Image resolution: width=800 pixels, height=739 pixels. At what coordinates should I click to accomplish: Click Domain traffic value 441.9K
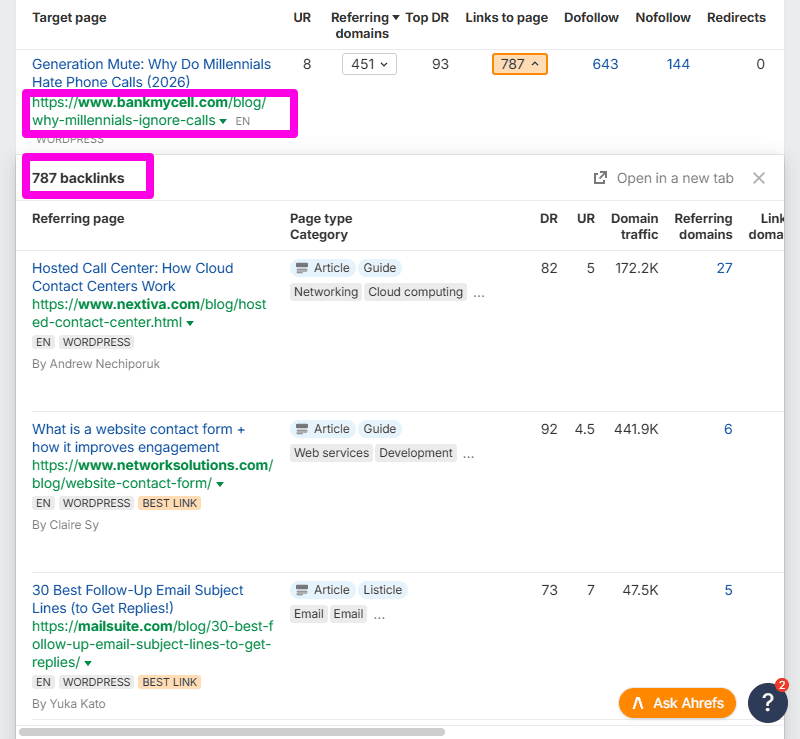pos(636,429)
